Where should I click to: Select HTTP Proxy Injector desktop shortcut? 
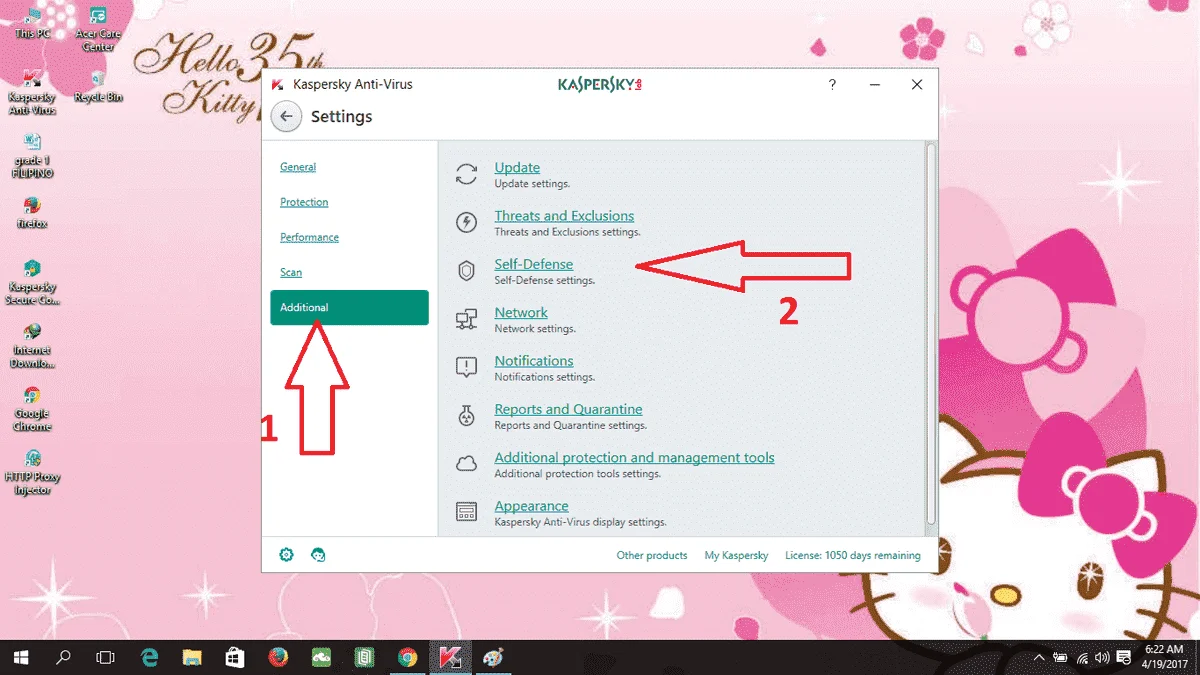pos(32,472)
